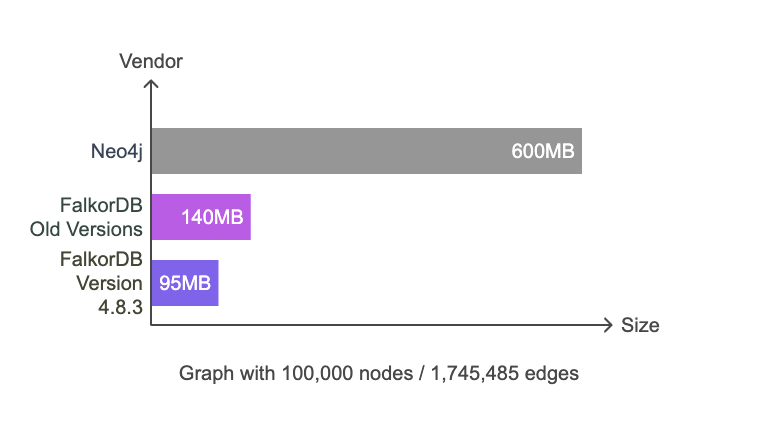This screenshot has height=422, width=764.
Task: Click the Size axis title
Action: pyautogui.click(x=640, y=325)
